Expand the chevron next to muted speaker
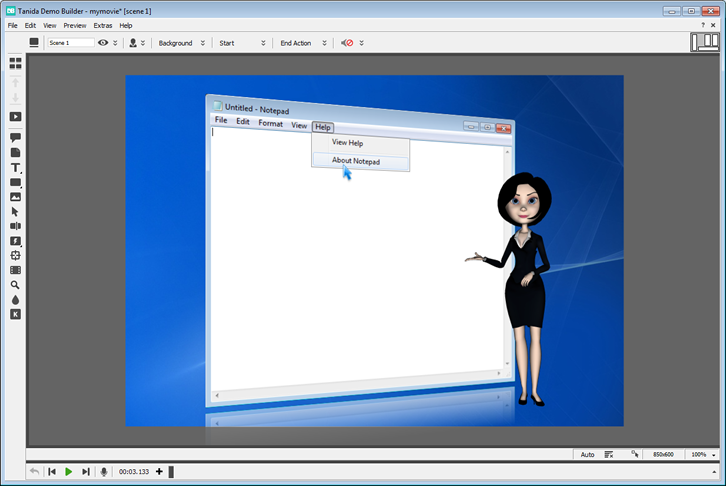Image resolution: width=726 pixels, height=486 pixels. [x=362, y=43]
